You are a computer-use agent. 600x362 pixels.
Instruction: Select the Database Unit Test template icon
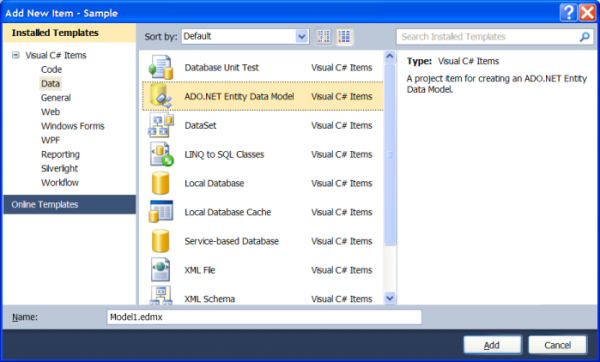(161, 67)
